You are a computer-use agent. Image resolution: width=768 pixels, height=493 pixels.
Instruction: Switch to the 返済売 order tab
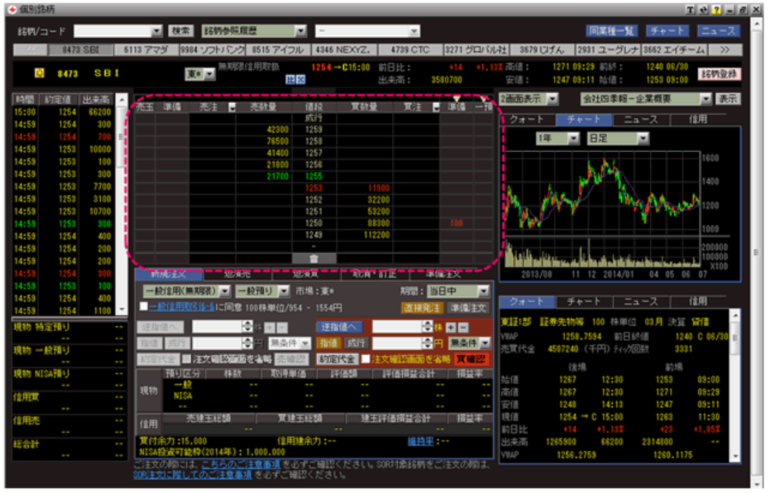(238, 274)
